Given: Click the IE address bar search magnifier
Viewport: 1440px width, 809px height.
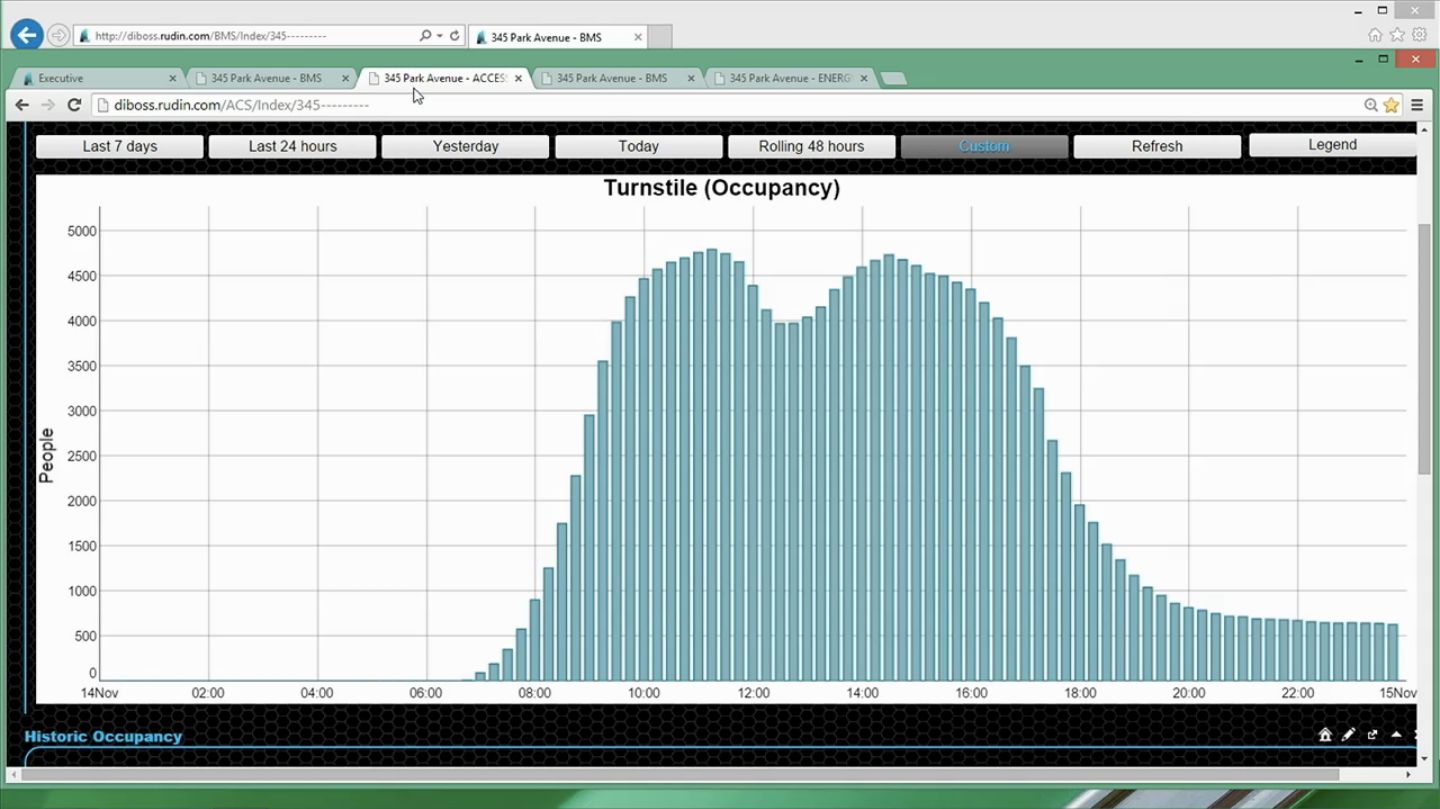Looking at the screenshot, I should tap(425, 36).
